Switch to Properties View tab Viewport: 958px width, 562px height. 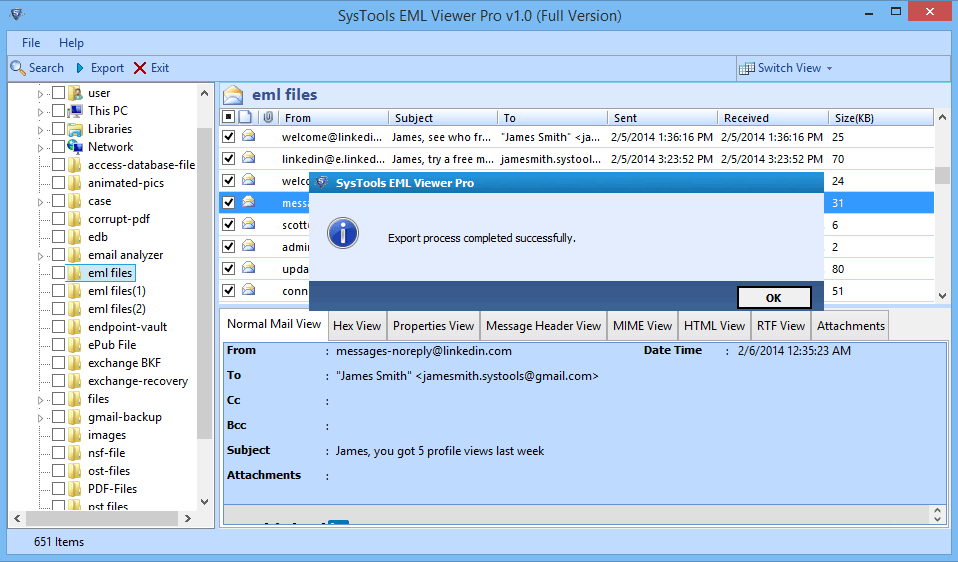(433, 326)
